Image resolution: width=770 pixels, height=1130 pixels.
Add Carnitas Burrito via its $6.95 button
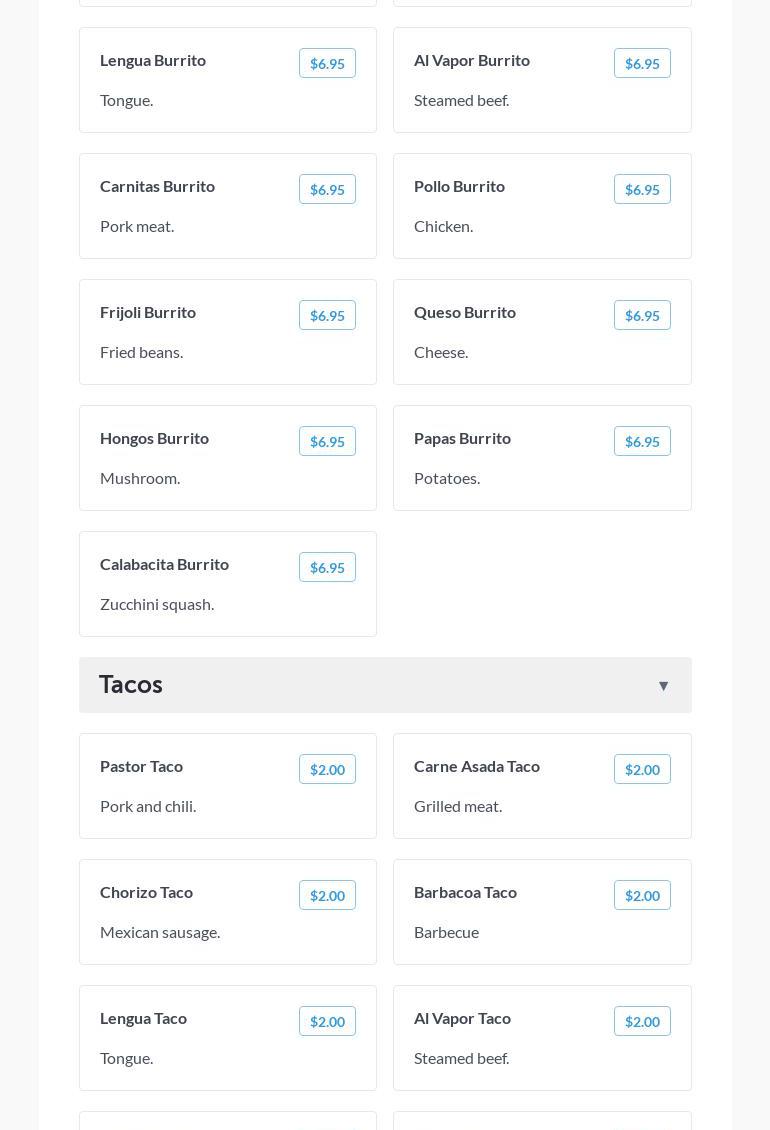click(327, 189)
